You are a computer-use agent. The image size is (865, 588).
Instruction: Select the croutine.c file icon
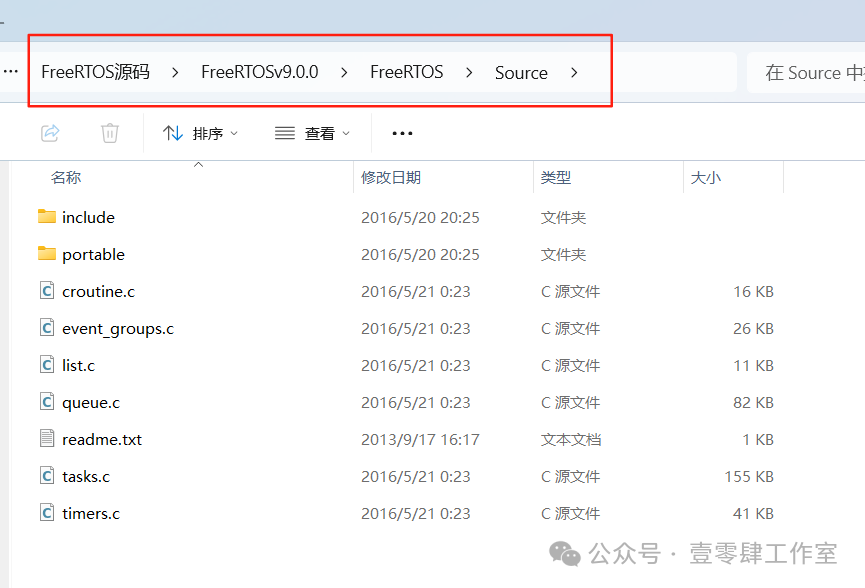(47, 291)
